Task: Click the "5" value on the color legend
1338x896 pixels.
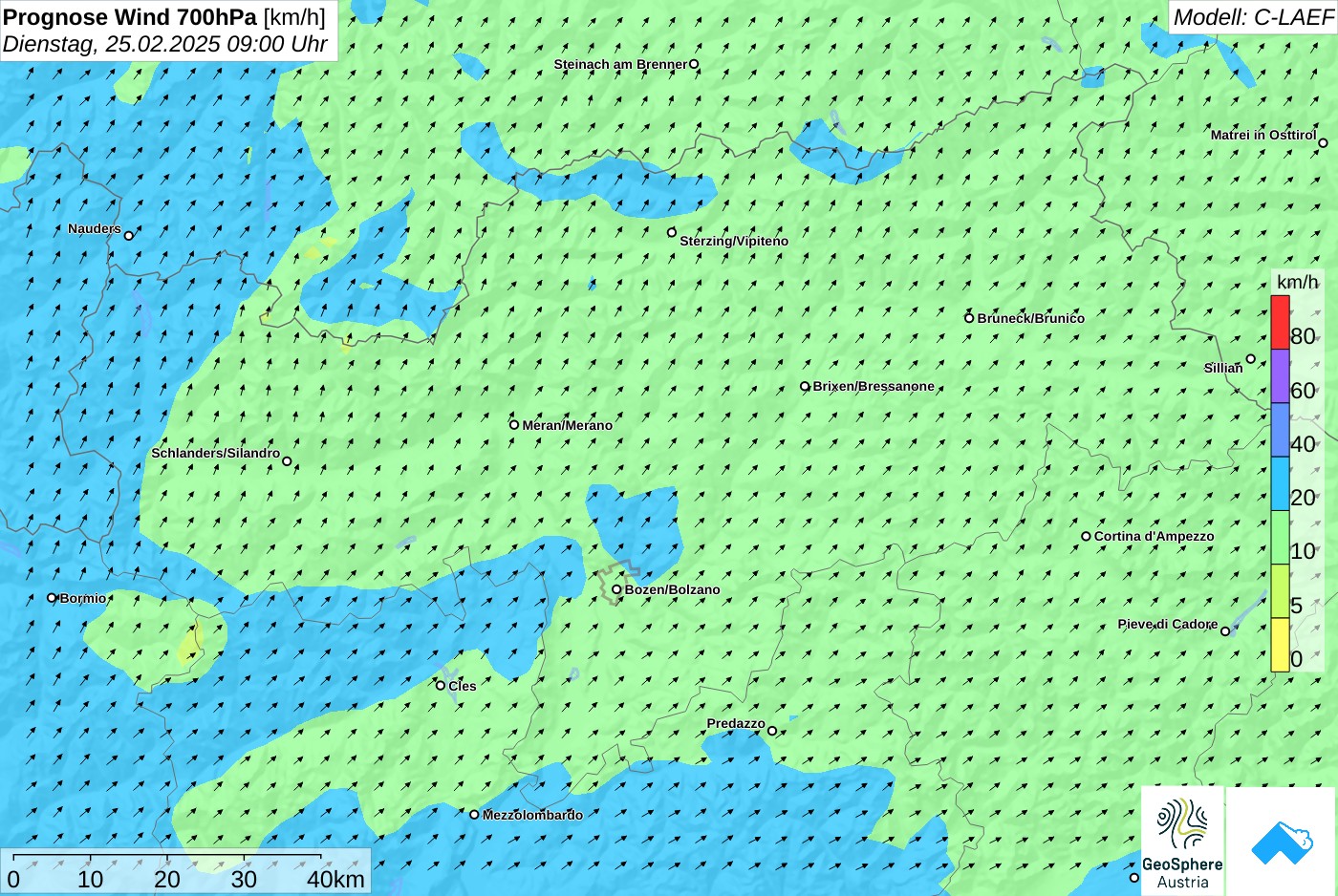Action: (x=1297, y=606)
